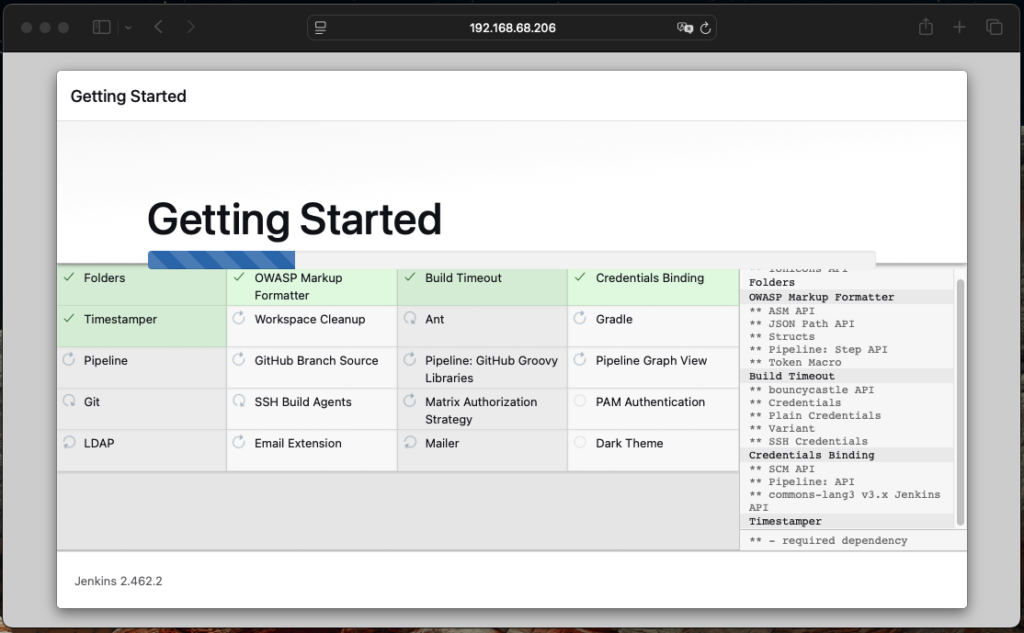Click the spinner icon beside LDAP
Screen dimensions: 1024x633
tap(69, 442)
